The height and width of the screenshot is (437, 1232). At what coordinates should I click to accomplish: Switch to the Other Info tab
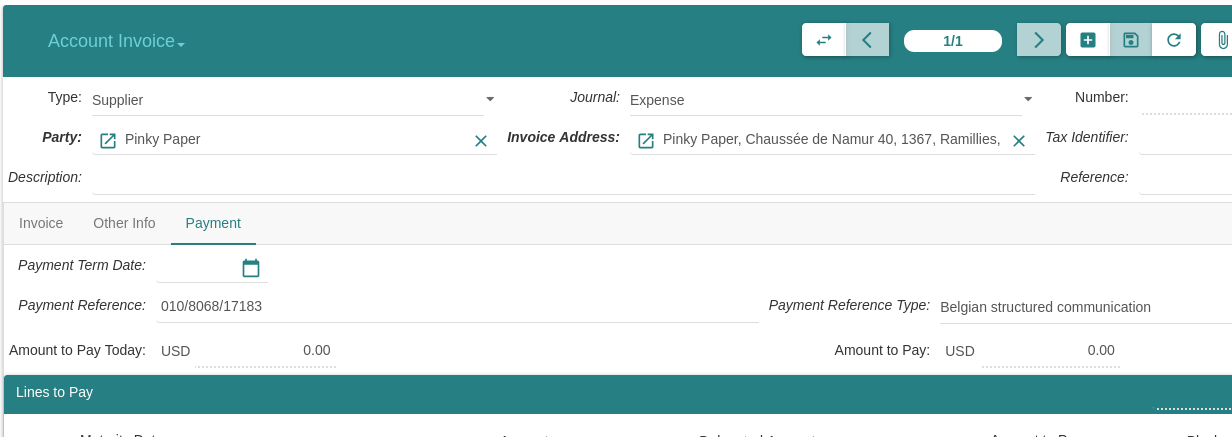(124, 223)
